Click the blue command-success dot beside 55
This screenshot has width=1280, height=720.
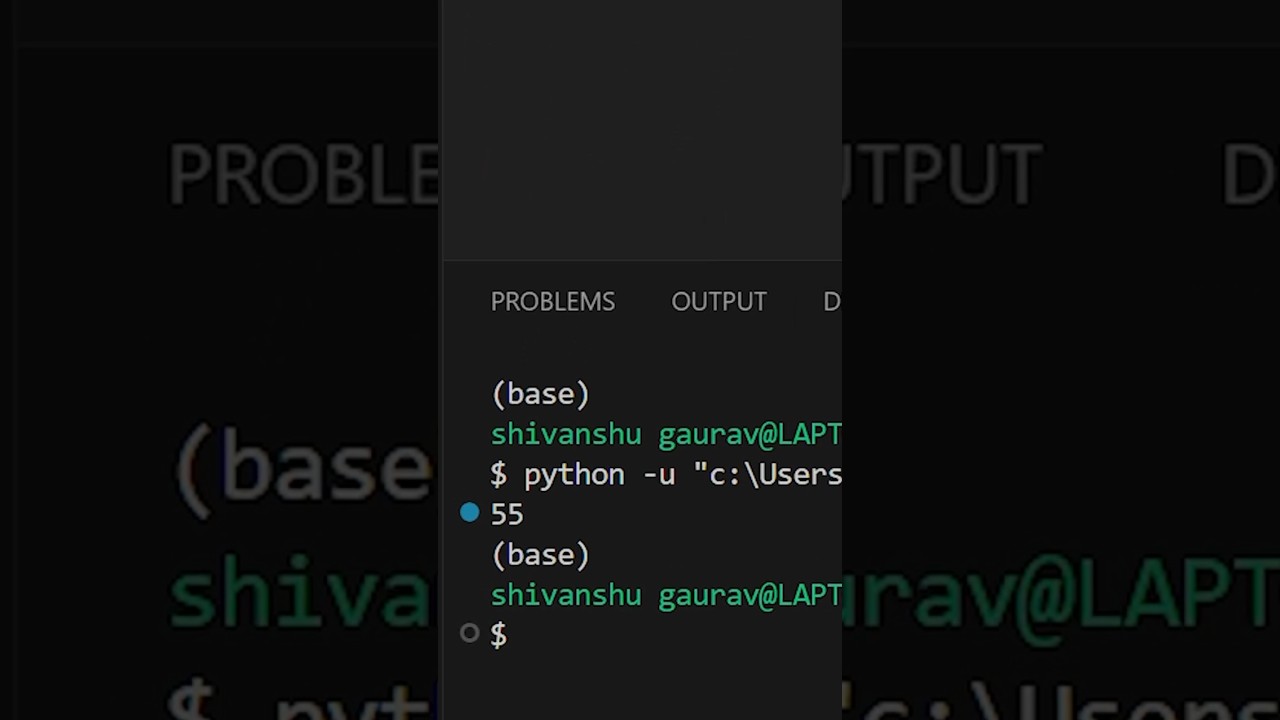[x=469, y=513]
